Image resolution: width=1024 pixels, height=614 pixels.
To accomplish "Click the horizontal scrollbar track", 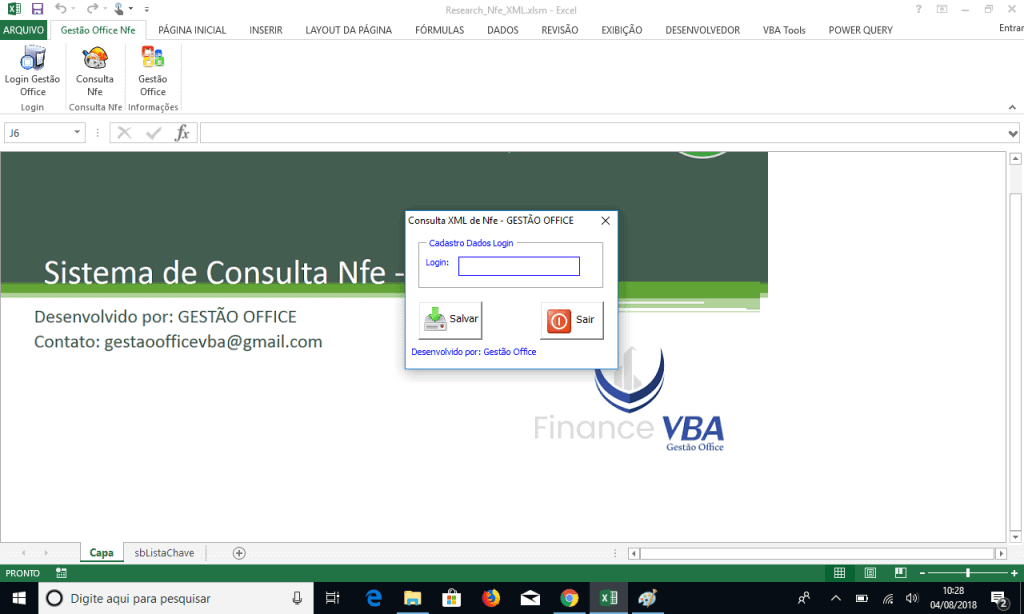I will [x=817, y=553].
